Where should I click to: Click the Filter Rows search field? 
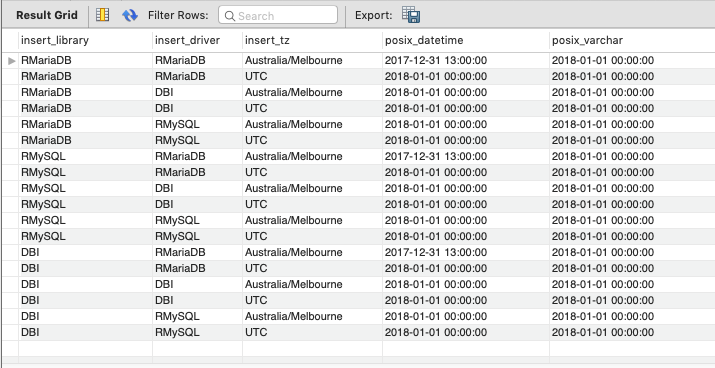tap(278, 15)
